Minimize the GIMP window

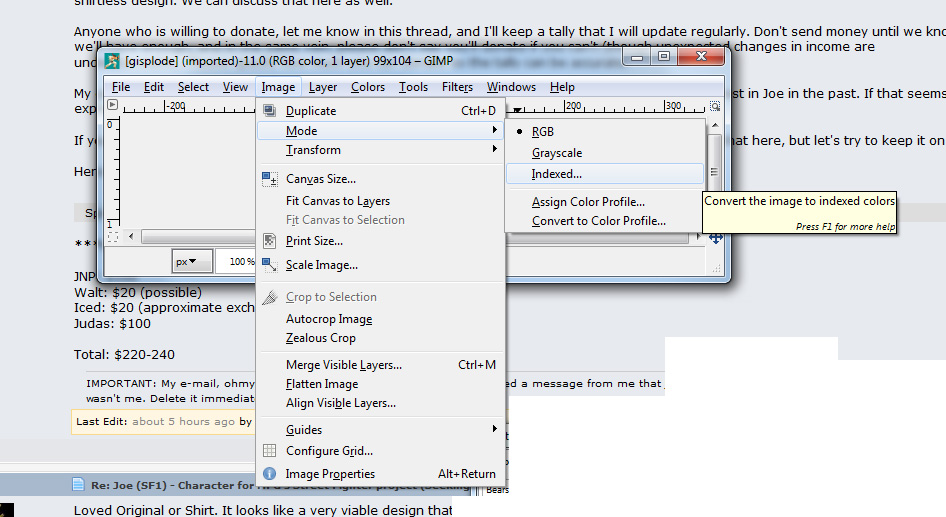[x=636, y=57]
